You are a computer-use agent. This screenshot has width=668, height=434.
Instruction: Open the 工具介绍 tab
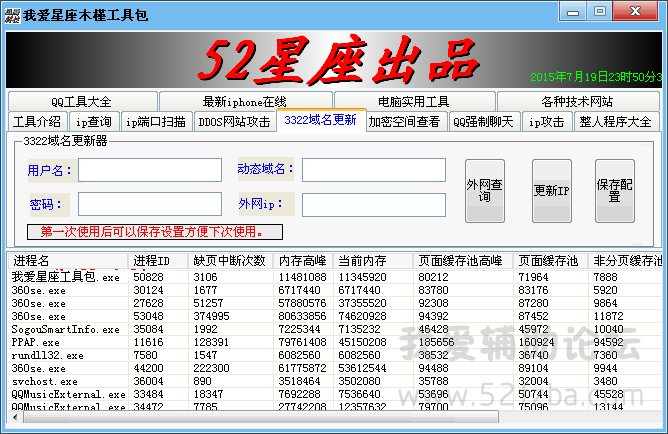point(37,122)
